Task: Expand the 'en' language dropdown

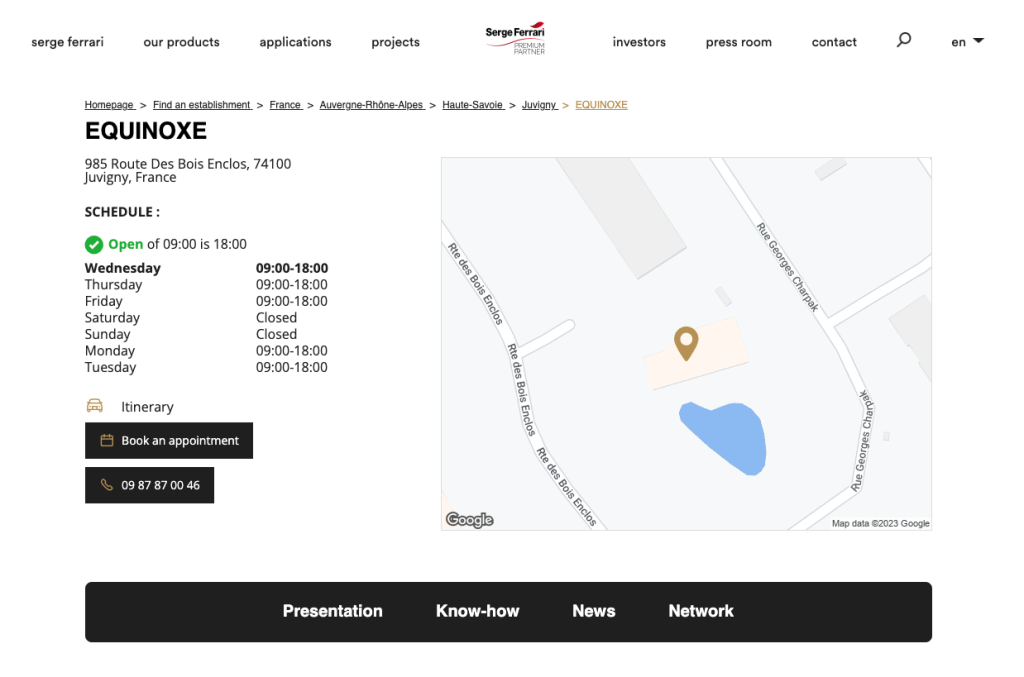Action: point(967,42)
